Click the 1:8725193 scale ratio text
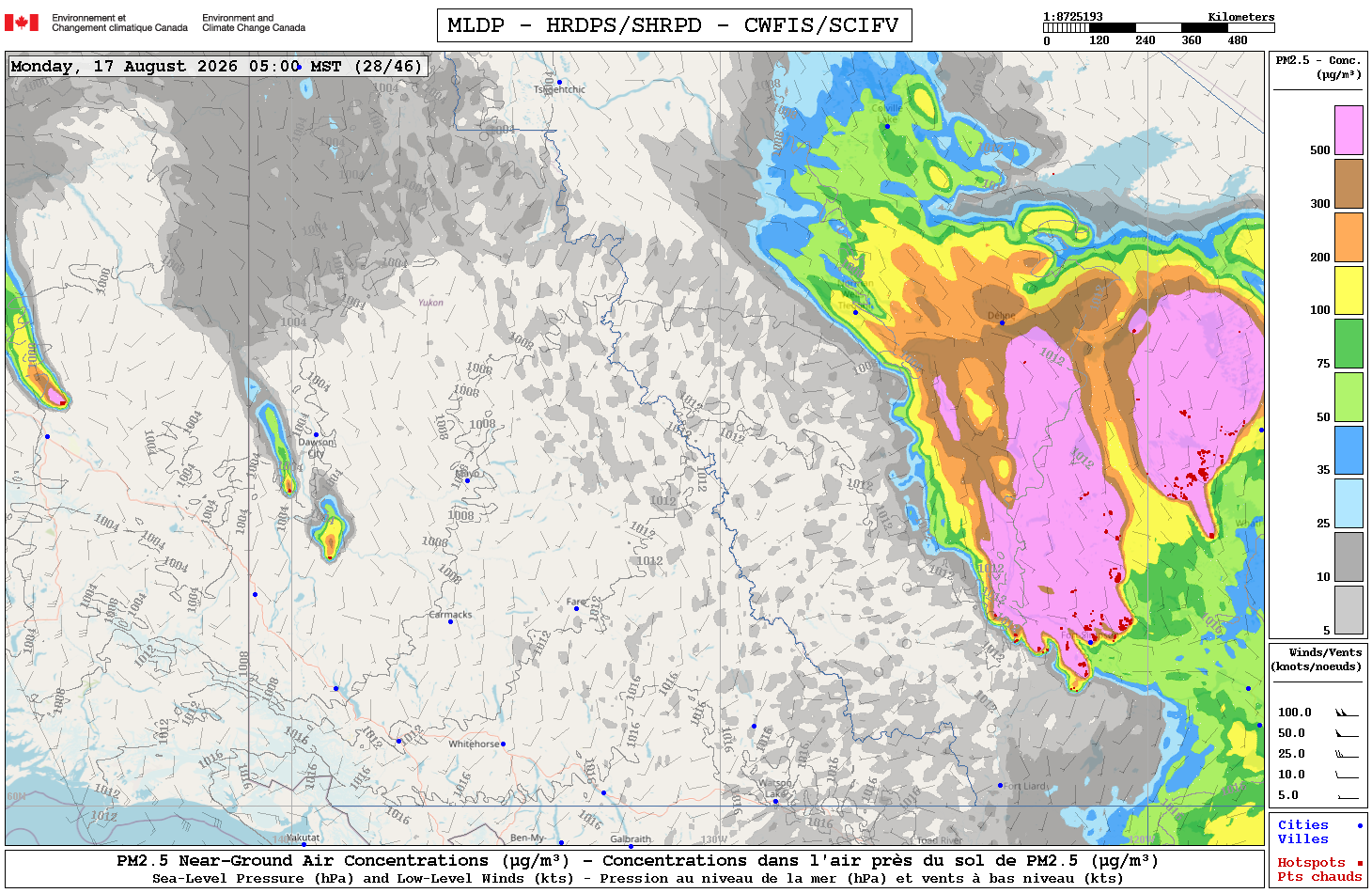This screenshot has height=893, width=1372. pos(1073,17)
